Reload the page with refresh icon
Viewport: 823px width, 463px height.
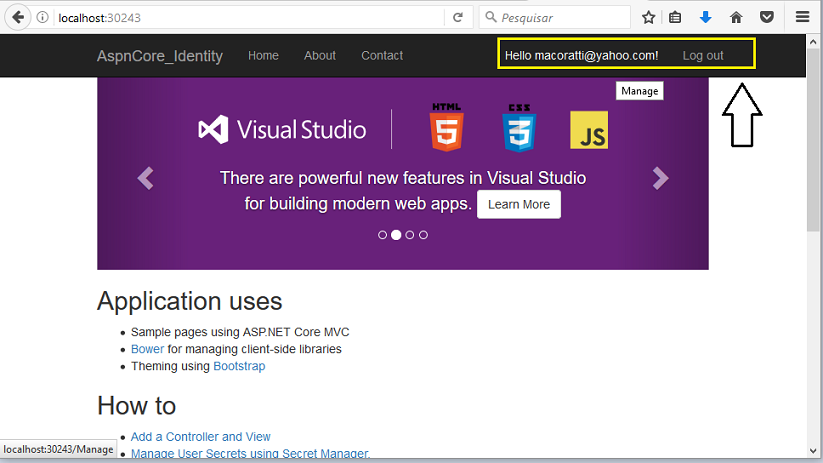[x=458, y=17]
